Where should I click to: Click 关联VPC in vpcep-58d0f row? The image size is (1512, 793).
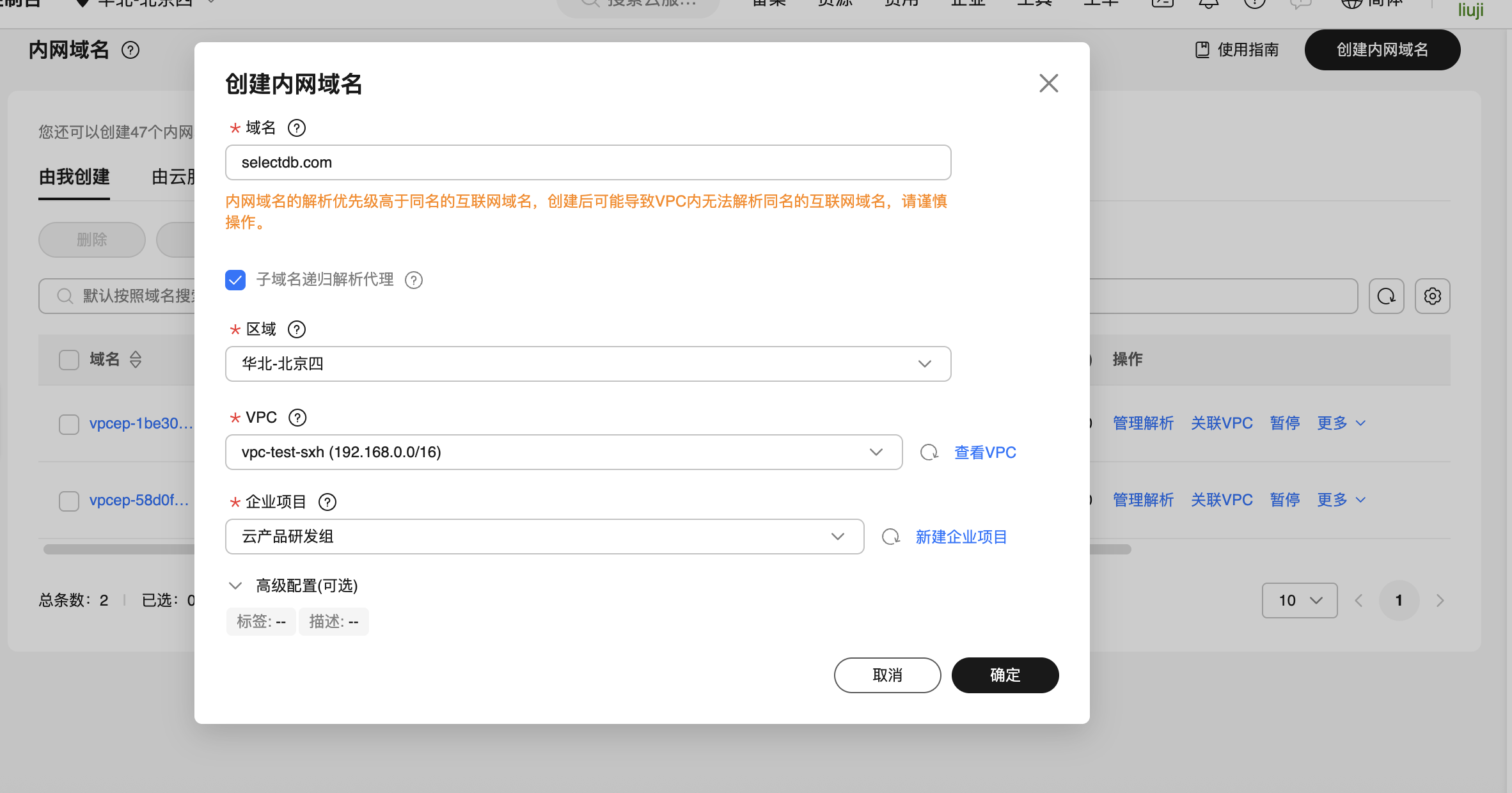[1222, 500]
